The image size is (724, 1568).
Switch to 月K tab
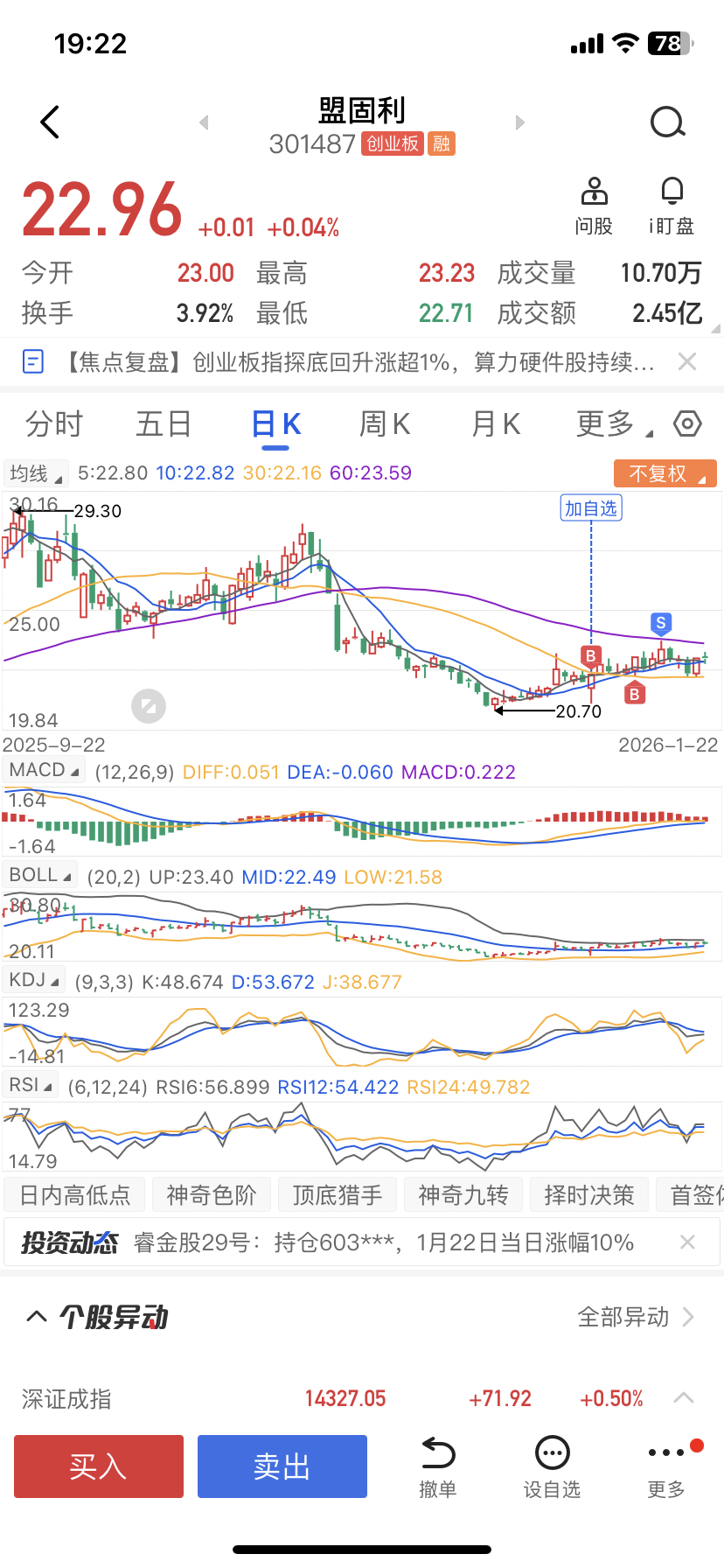pyautogui.click(x=496, y=424)
